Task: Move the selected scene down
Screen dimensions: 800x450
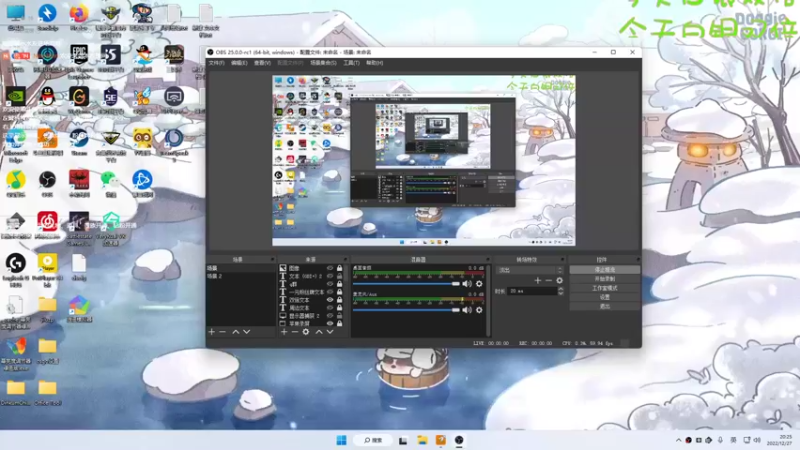Action: tap(247, 332)
